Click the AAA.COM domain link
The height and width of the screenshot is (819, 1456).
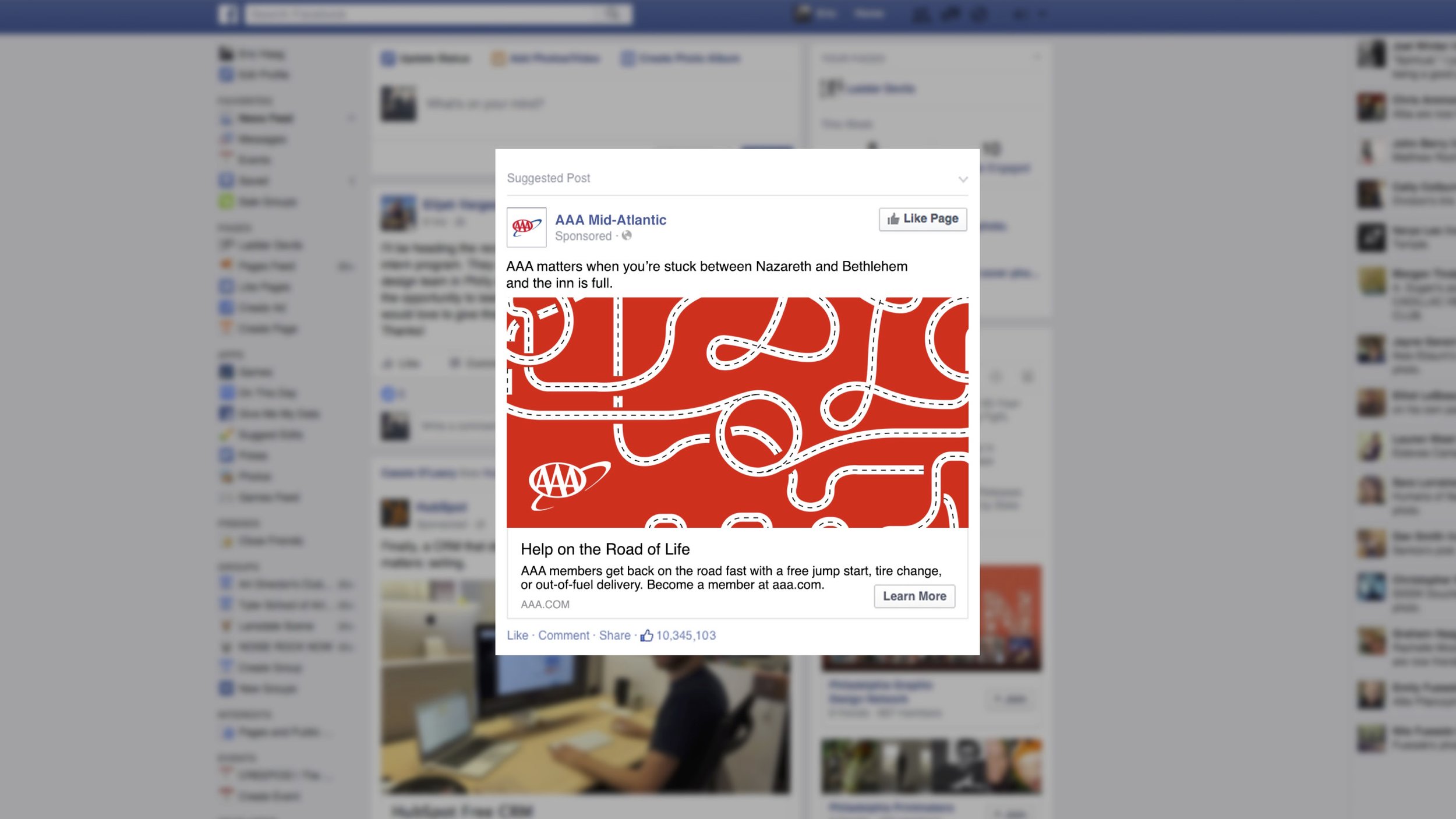[545, 605]
